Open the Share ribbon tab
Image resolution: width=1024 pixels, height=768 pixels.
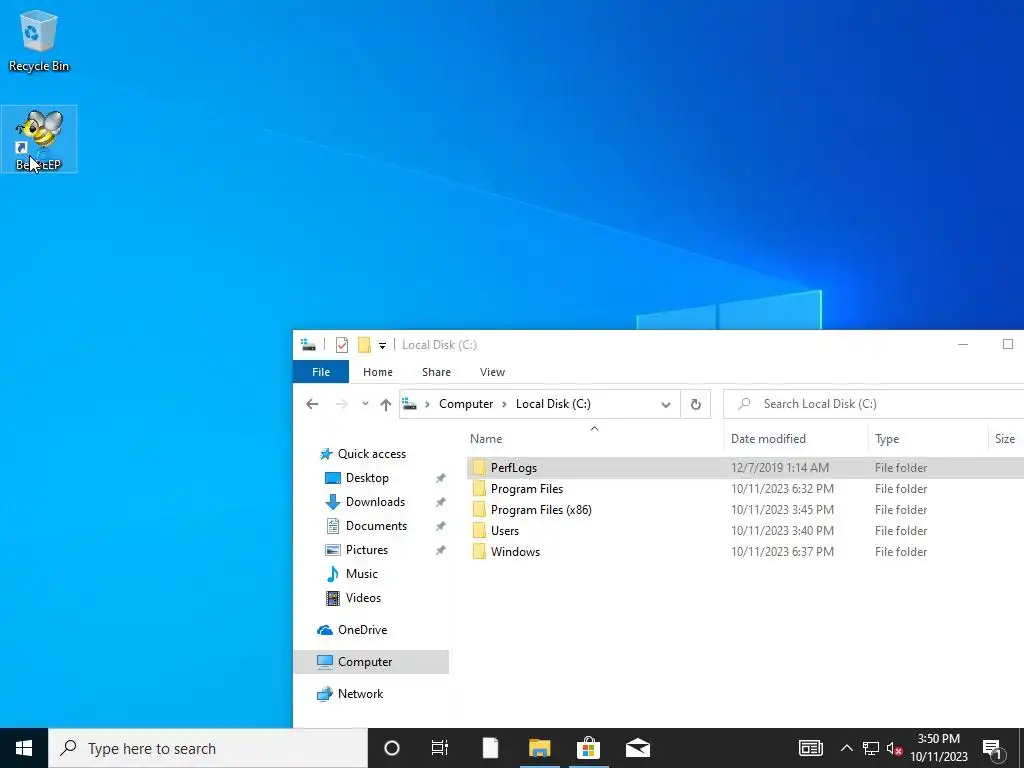click(x=436, y=372)
